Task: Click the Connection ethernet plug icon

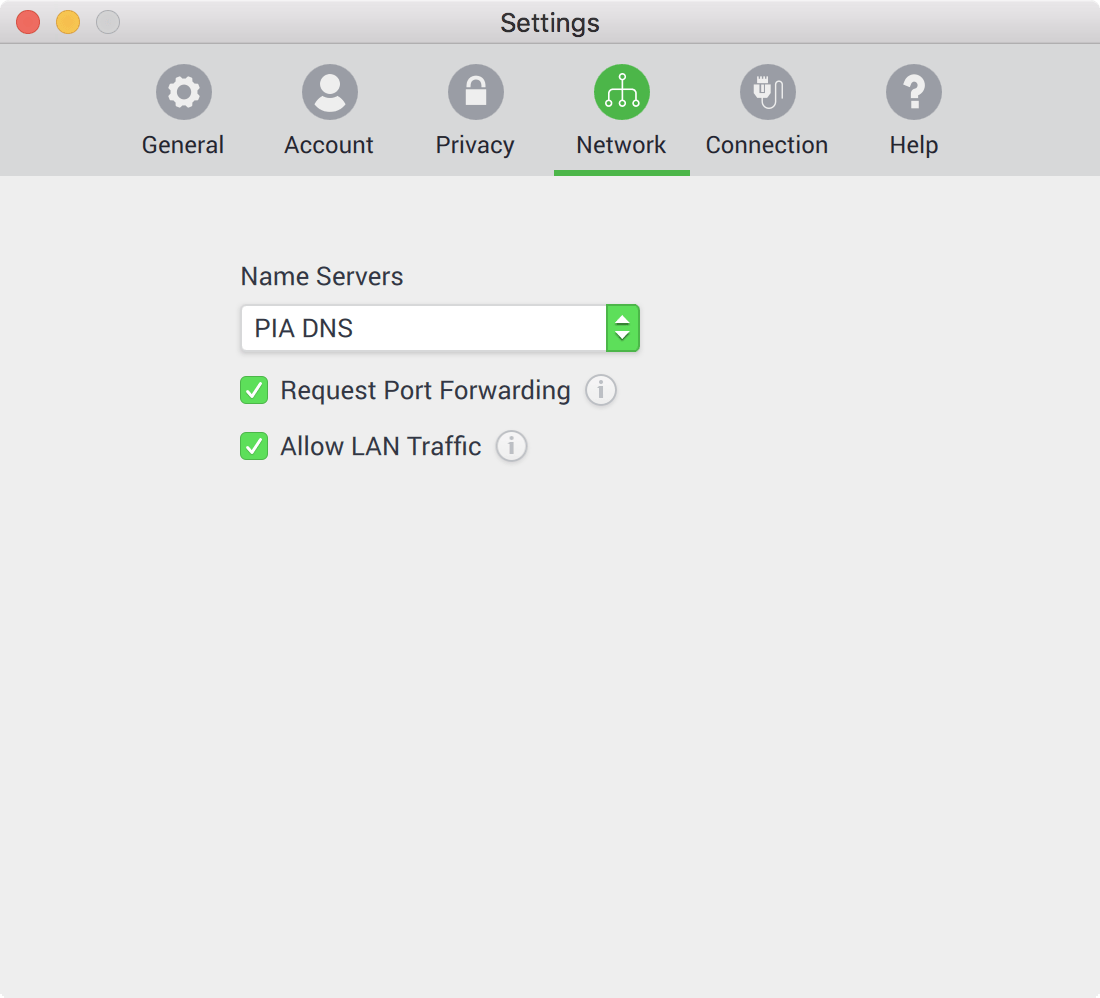Action: [x=767, y=93]
